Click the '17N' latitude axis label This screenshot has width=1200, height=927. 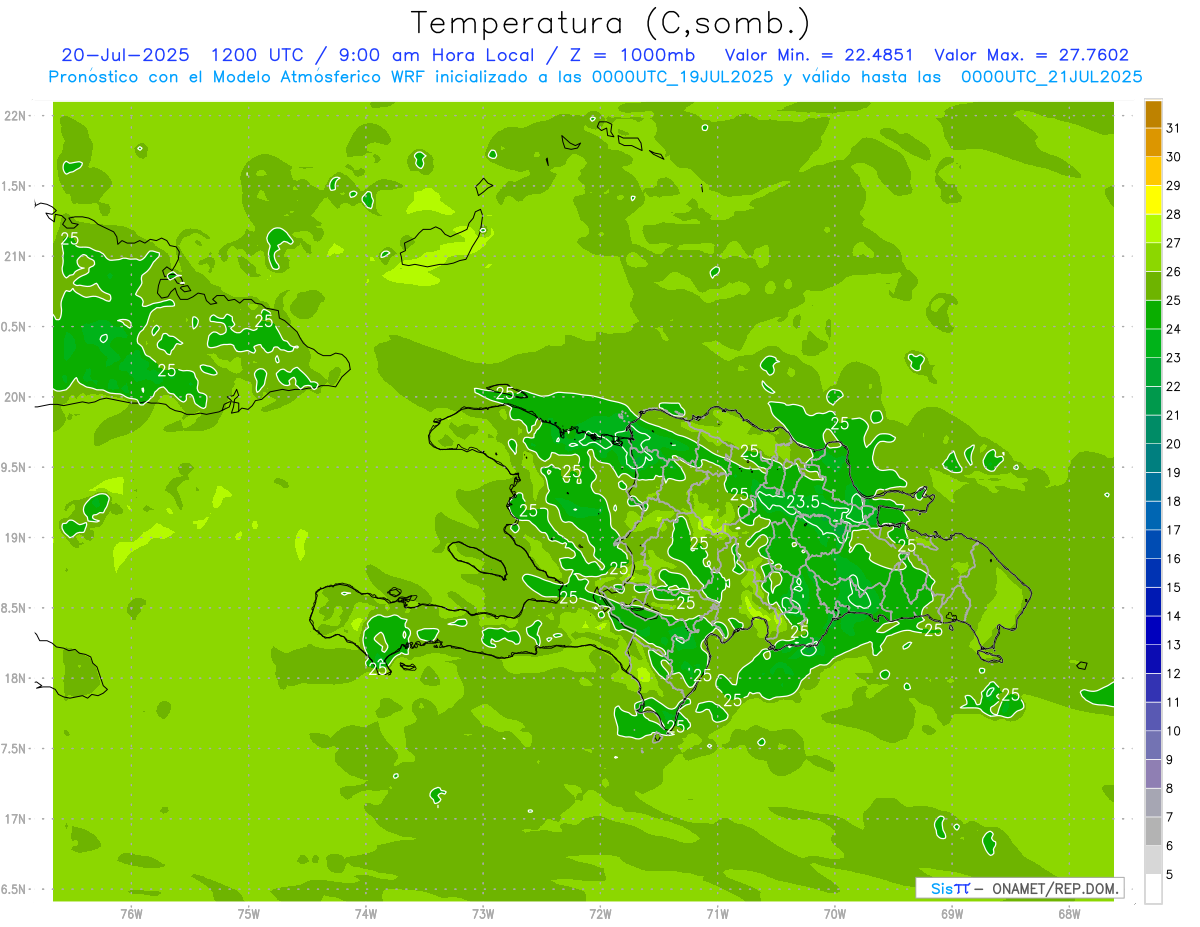click(15, 819)
